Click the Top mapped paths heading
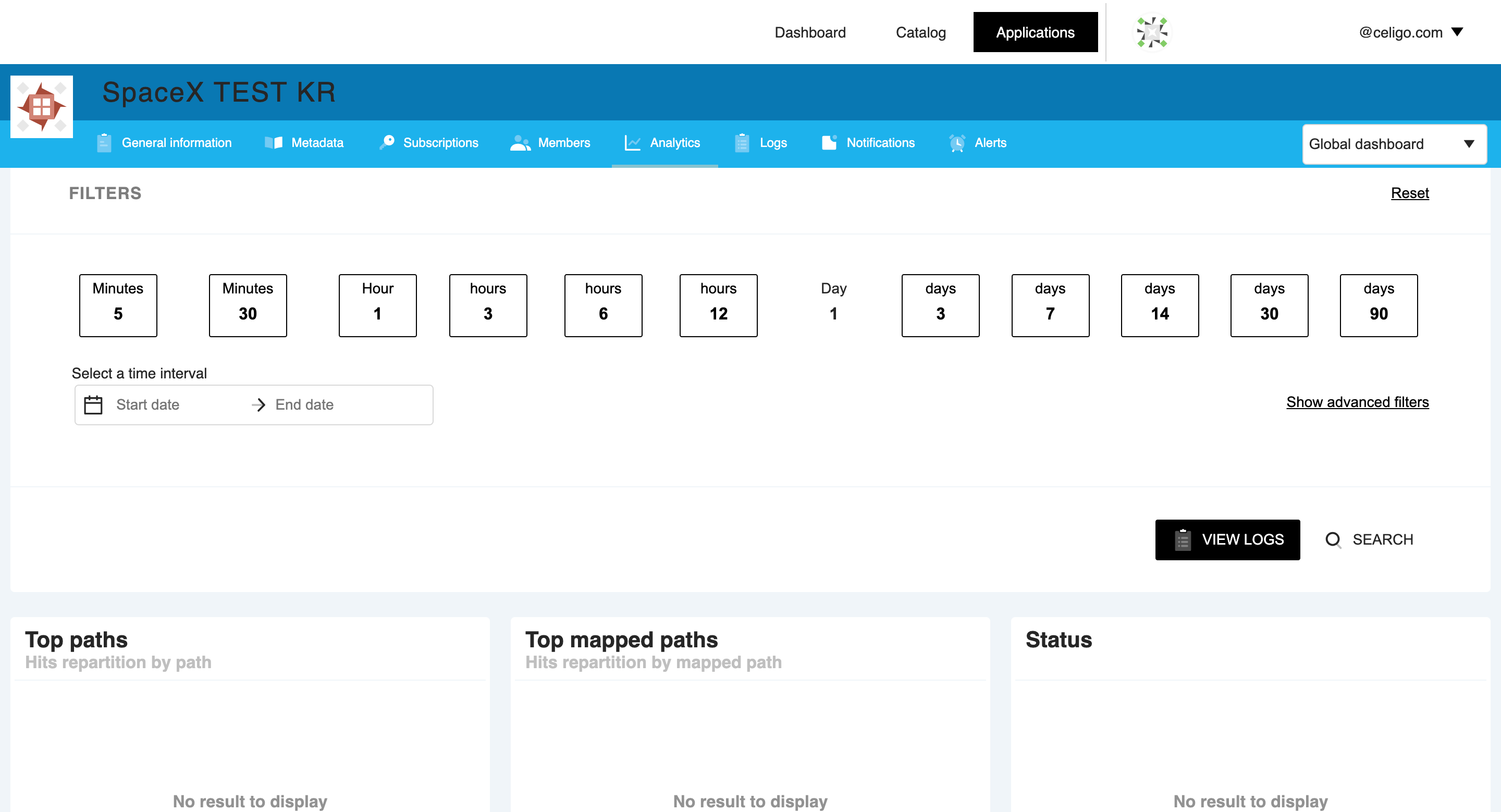Screen dimensions: 1501x812 tap(621, 639)
